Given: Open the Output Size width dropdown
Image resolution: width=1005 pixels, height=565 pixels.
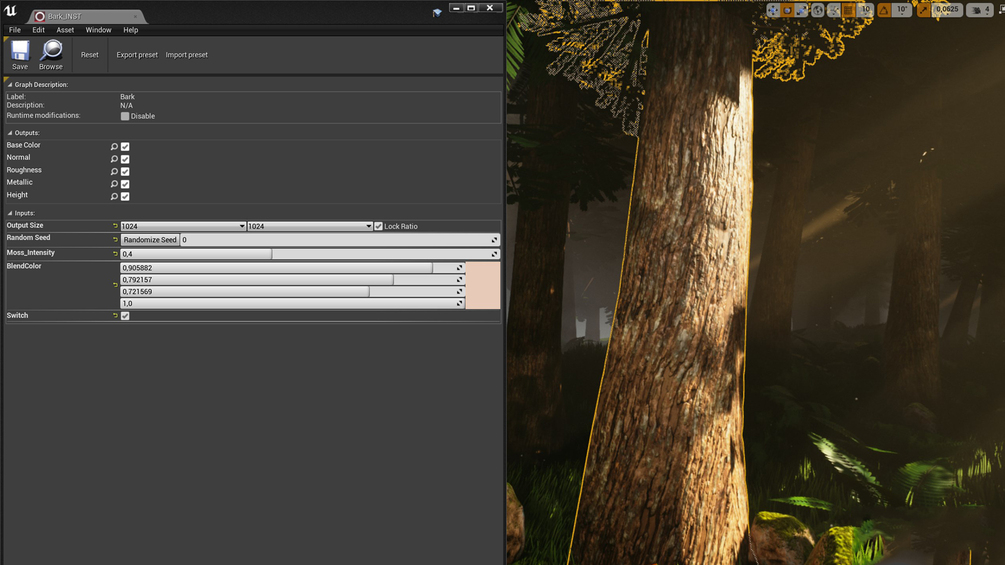Looking at the screenshot, I should 183,226.
